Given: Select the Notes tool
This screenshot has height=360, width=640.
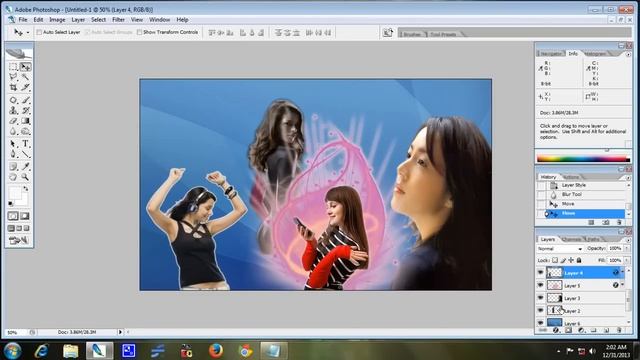Looking at the screenshot, I should 13,167.
